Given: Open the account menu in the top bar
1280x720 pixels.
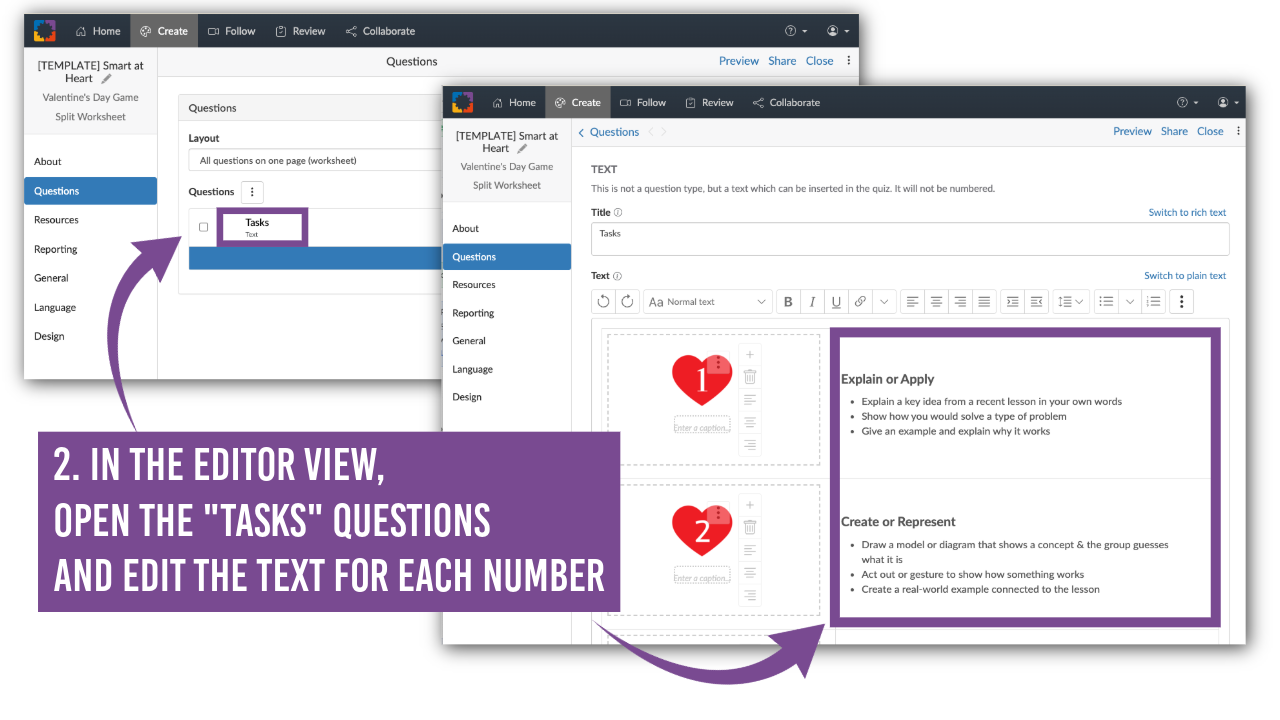Looking at the screenshot, I should [x=1225, y=102].
